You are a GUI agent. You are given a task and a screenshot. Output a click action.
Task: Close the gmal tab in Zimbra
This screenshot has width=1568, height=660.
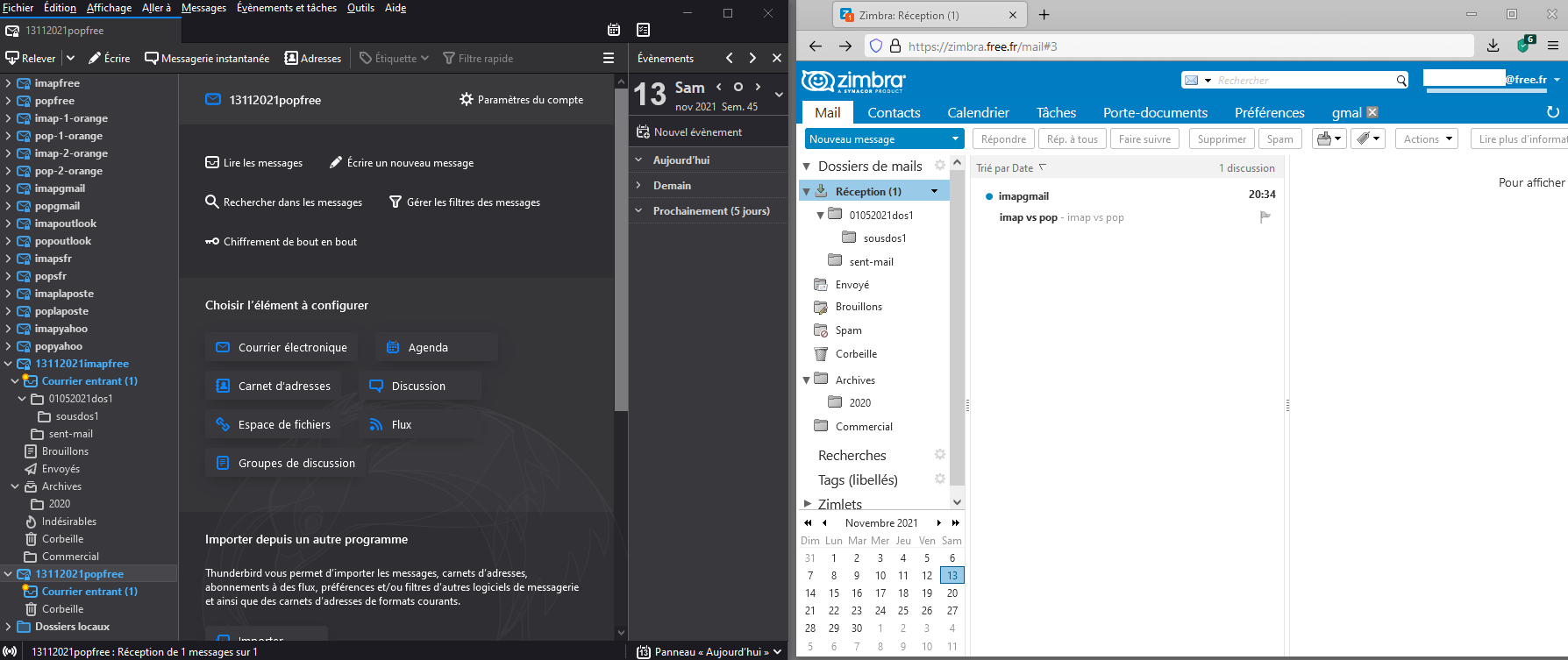pyautogui.click(x=1372, y=112)
